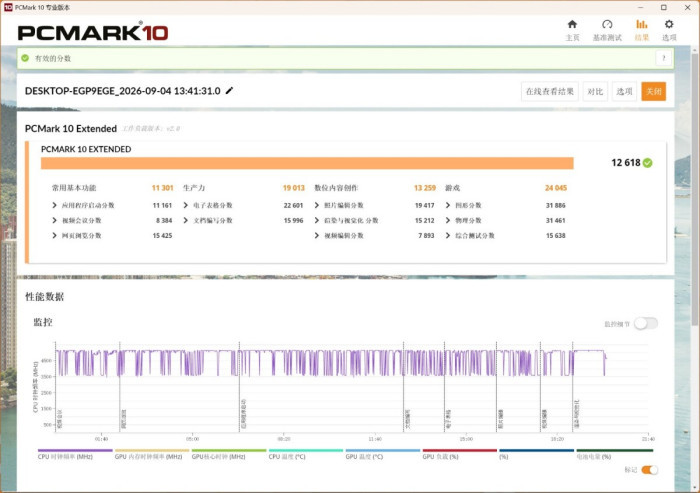Image resolution: width=700 pixels, height=493 pixels.
Task: Click the orange 关闭 button
Action: pyautogui.click(x=654, y=92)
